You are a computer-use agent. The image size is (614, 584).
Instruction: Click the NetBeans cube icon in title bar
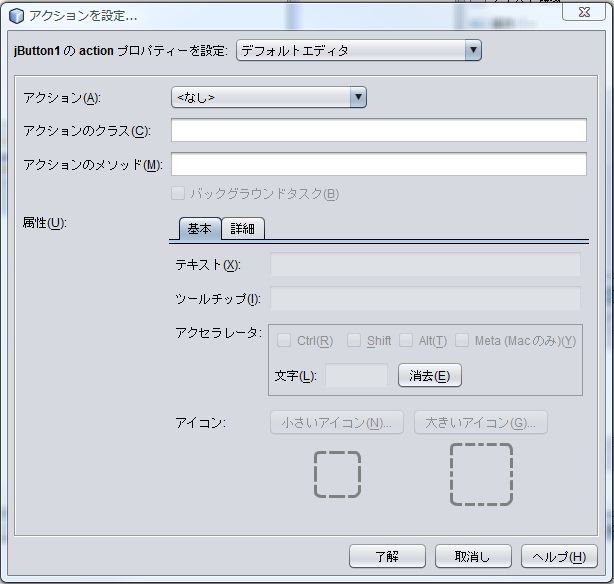click(16, 16)
